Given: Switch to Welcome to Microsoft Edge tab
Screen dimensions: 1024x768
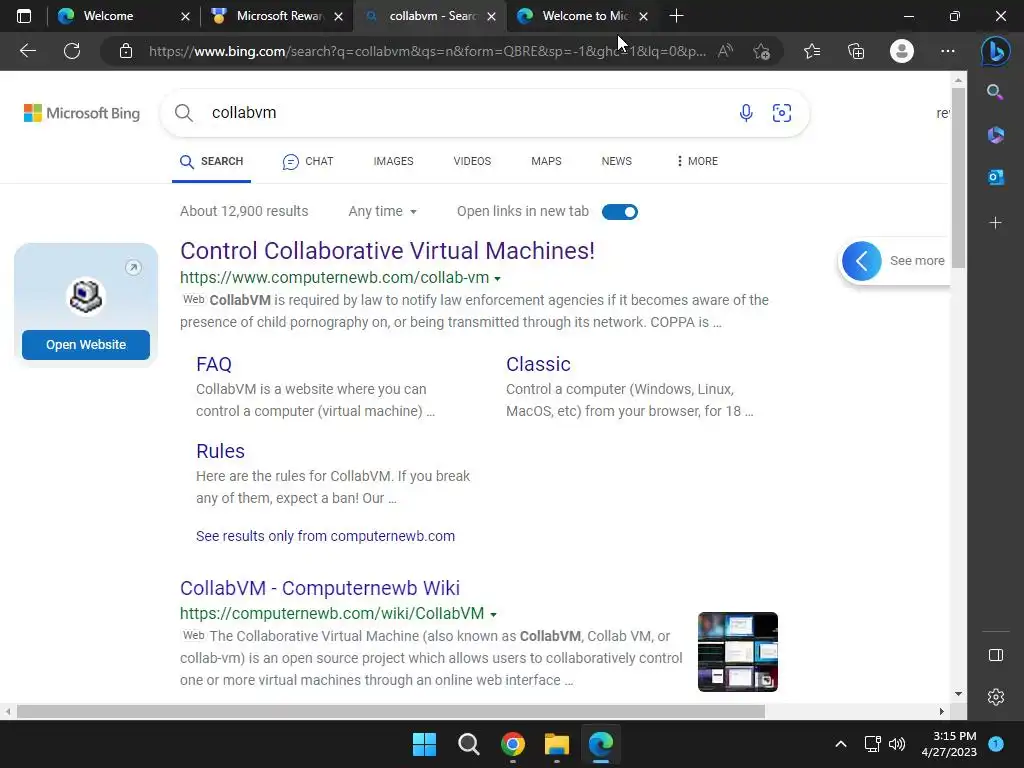Looking at the screenshot, I should pyautogui.click(x=584, y=16).
